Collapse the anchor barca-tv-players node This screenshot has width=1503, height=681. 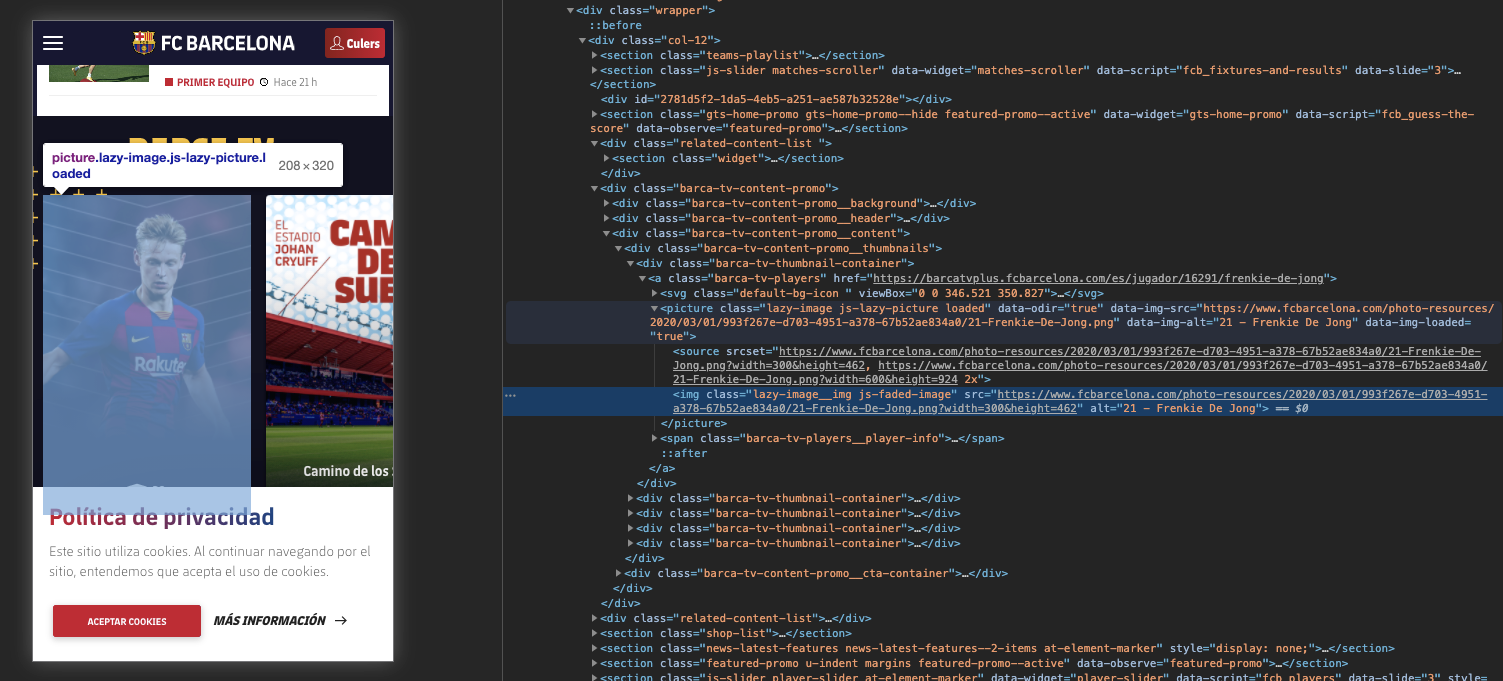point(643,278)
